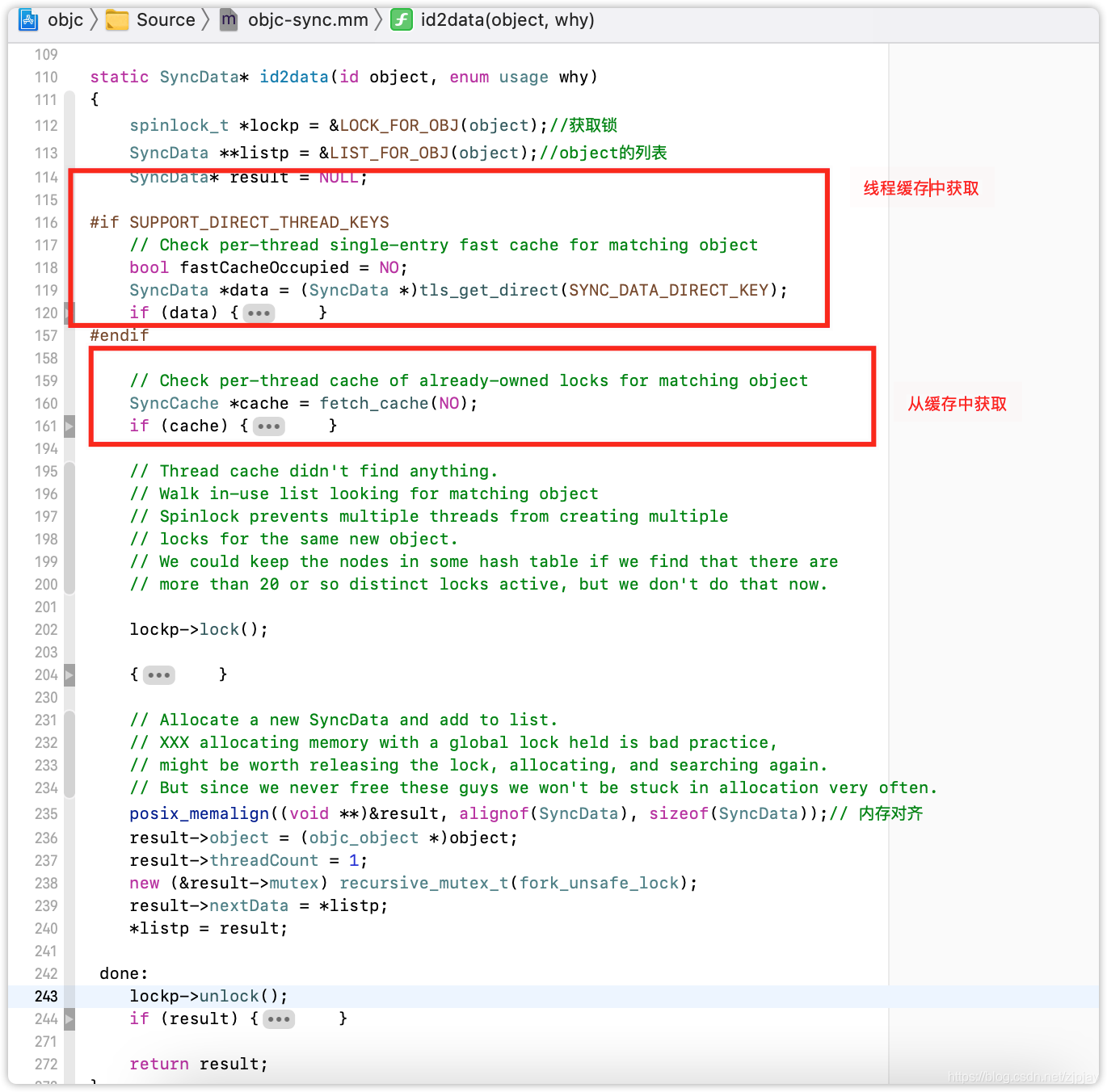This screenshot has height=1092, width=1107.
Task: Click fold arrow beside line 120
Action: coord(69,313)
